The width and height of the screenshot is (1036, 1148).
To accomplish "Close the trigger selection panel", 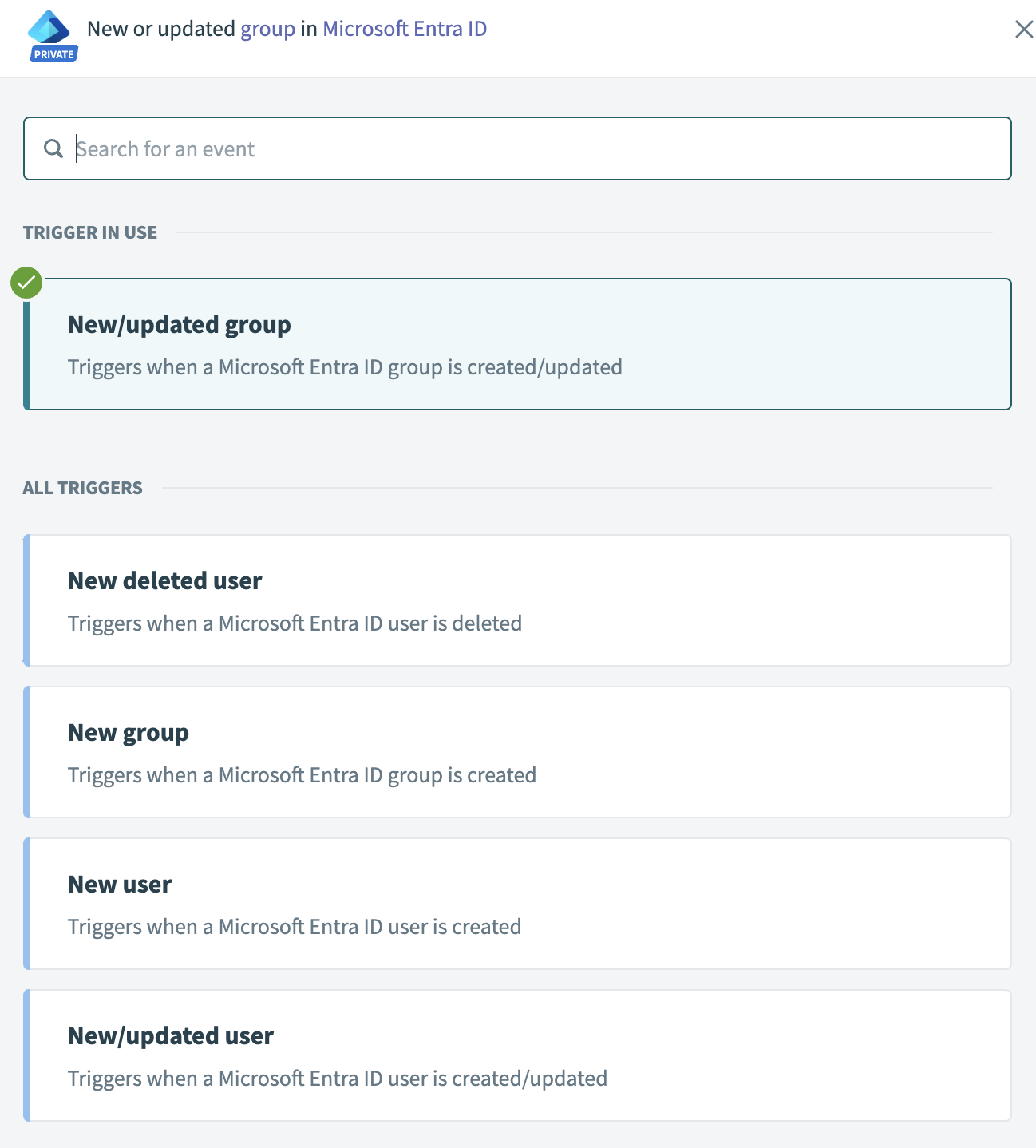I will click(1023, 30).
